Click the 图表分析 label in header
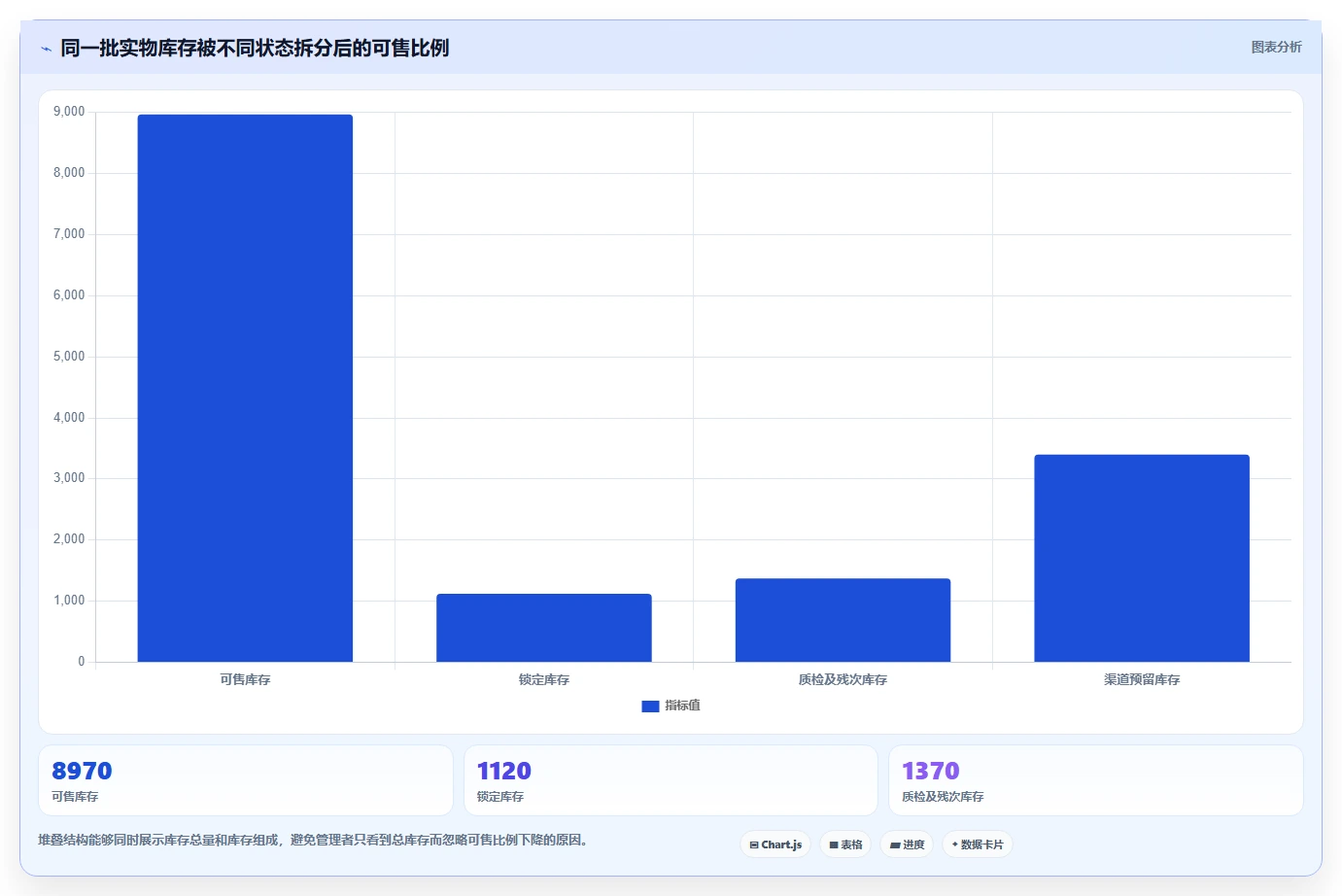 coord(1276,47)
